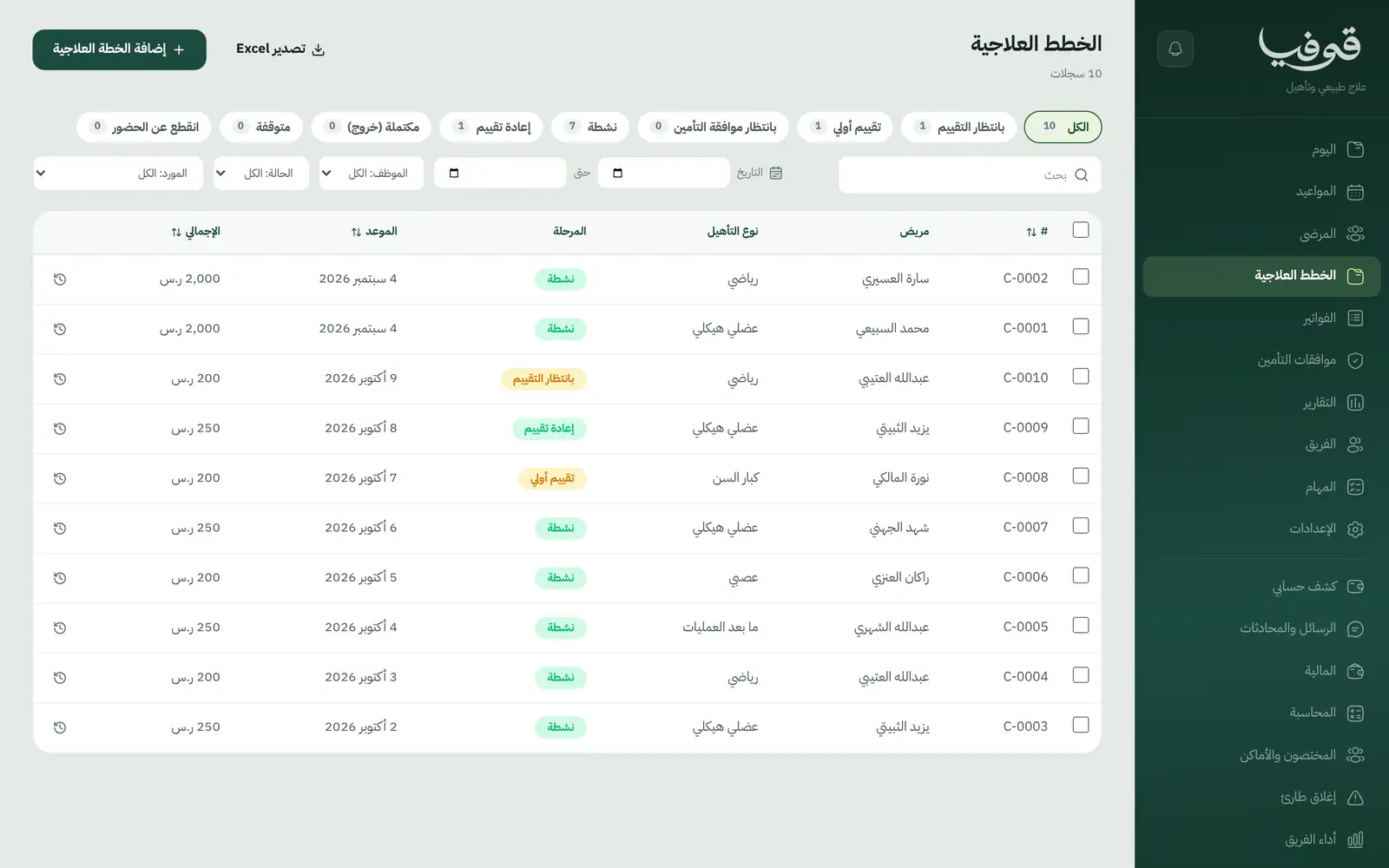The height and width of the screenshot is (868, 1389).
Task: Click تقييم أولي badge in row C-0008
Action: tap(552, 478)
